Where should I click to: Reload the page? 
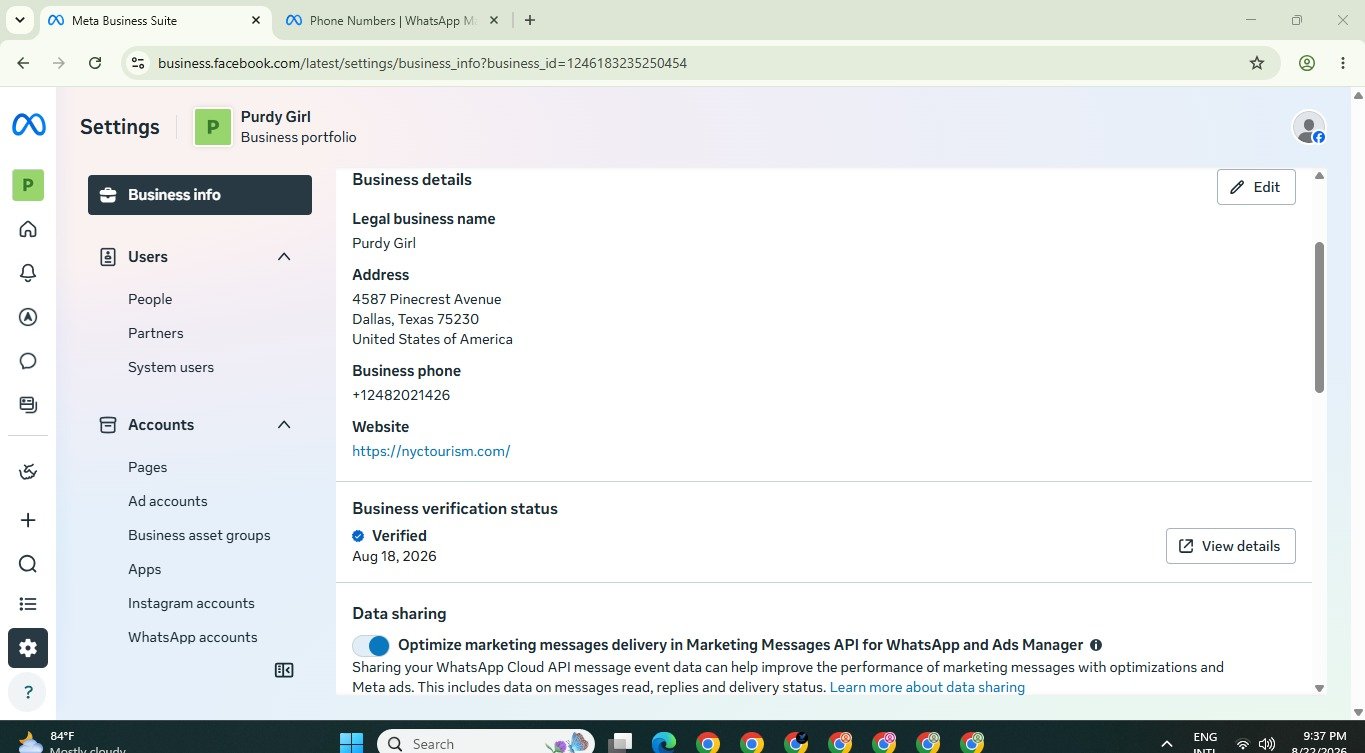[x=95, y=63]
